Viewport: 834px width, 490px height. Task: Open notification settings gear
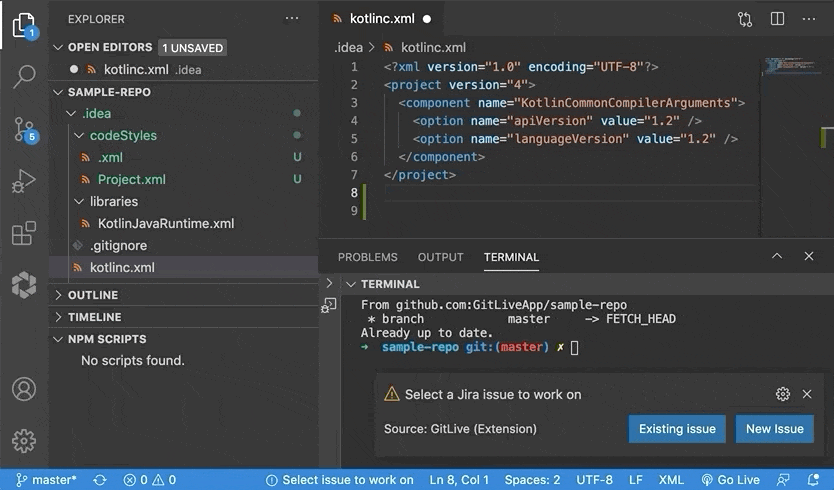tap(782, 394)
